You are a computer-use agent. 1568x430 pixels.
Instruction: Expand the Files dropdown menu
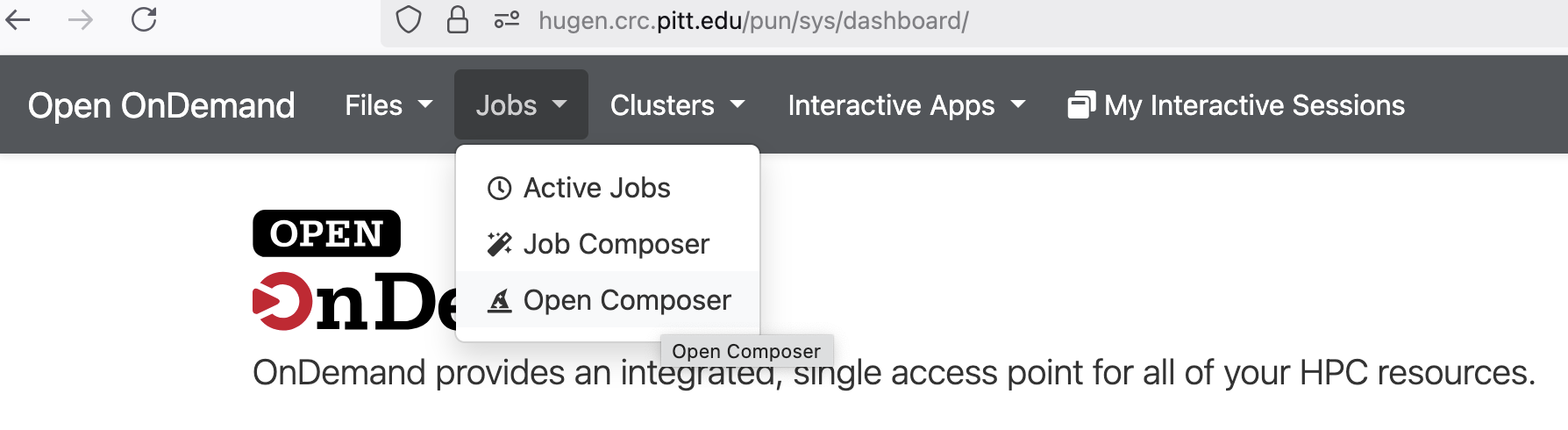coord(388,105)
